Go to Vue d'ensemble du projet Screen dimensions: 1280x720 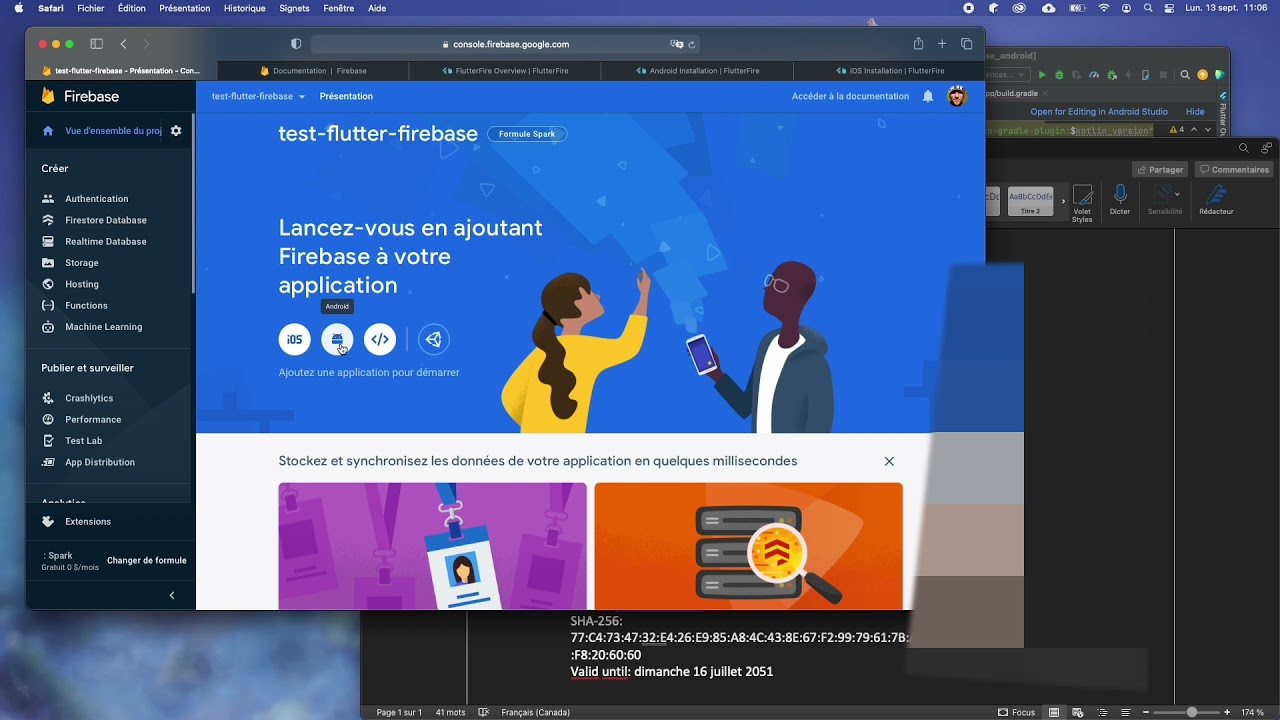click(101, 131)
